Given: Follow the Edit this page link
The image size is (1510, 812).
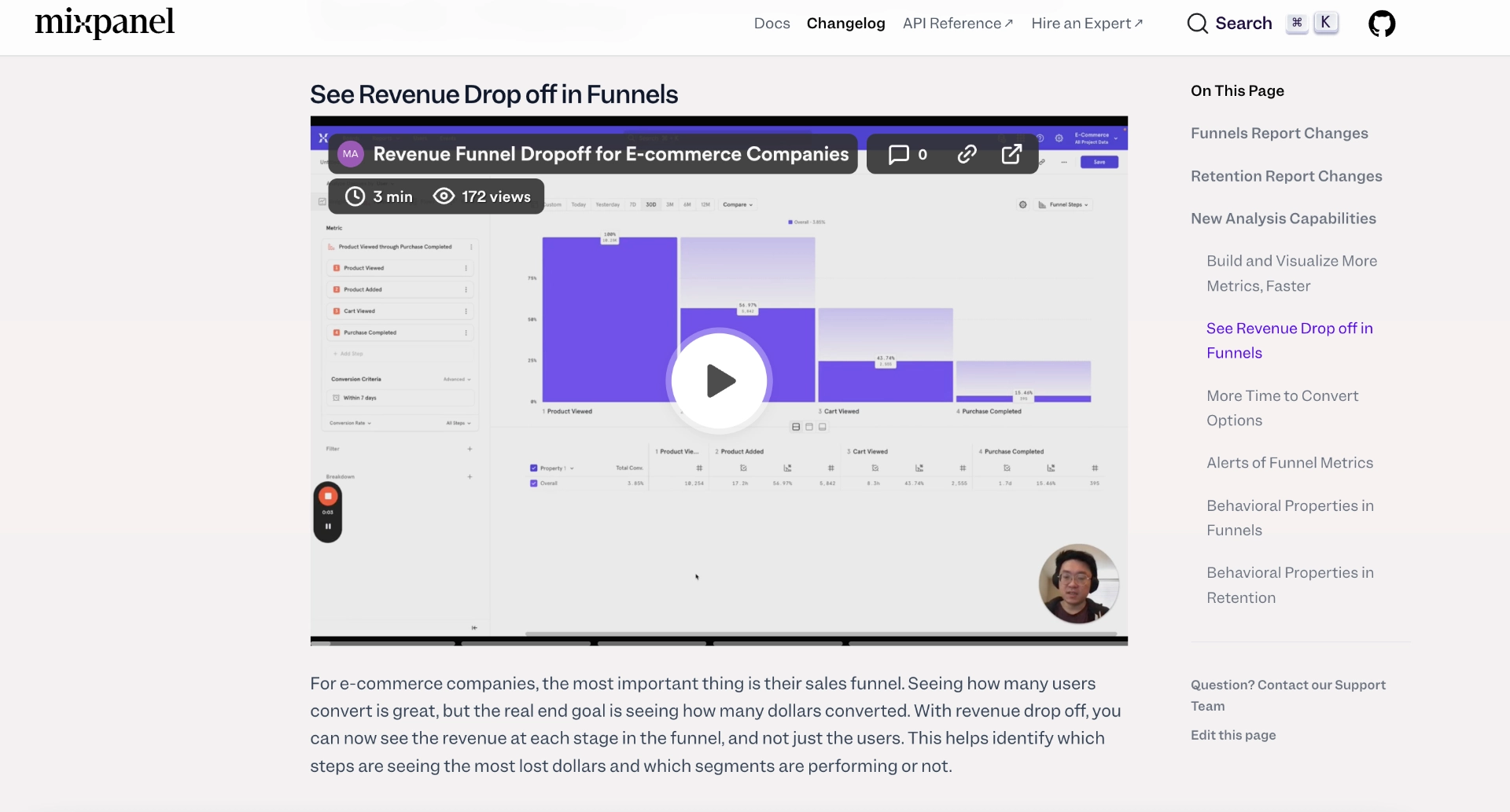Looking at the screenshot, I should click(1232, 735).
